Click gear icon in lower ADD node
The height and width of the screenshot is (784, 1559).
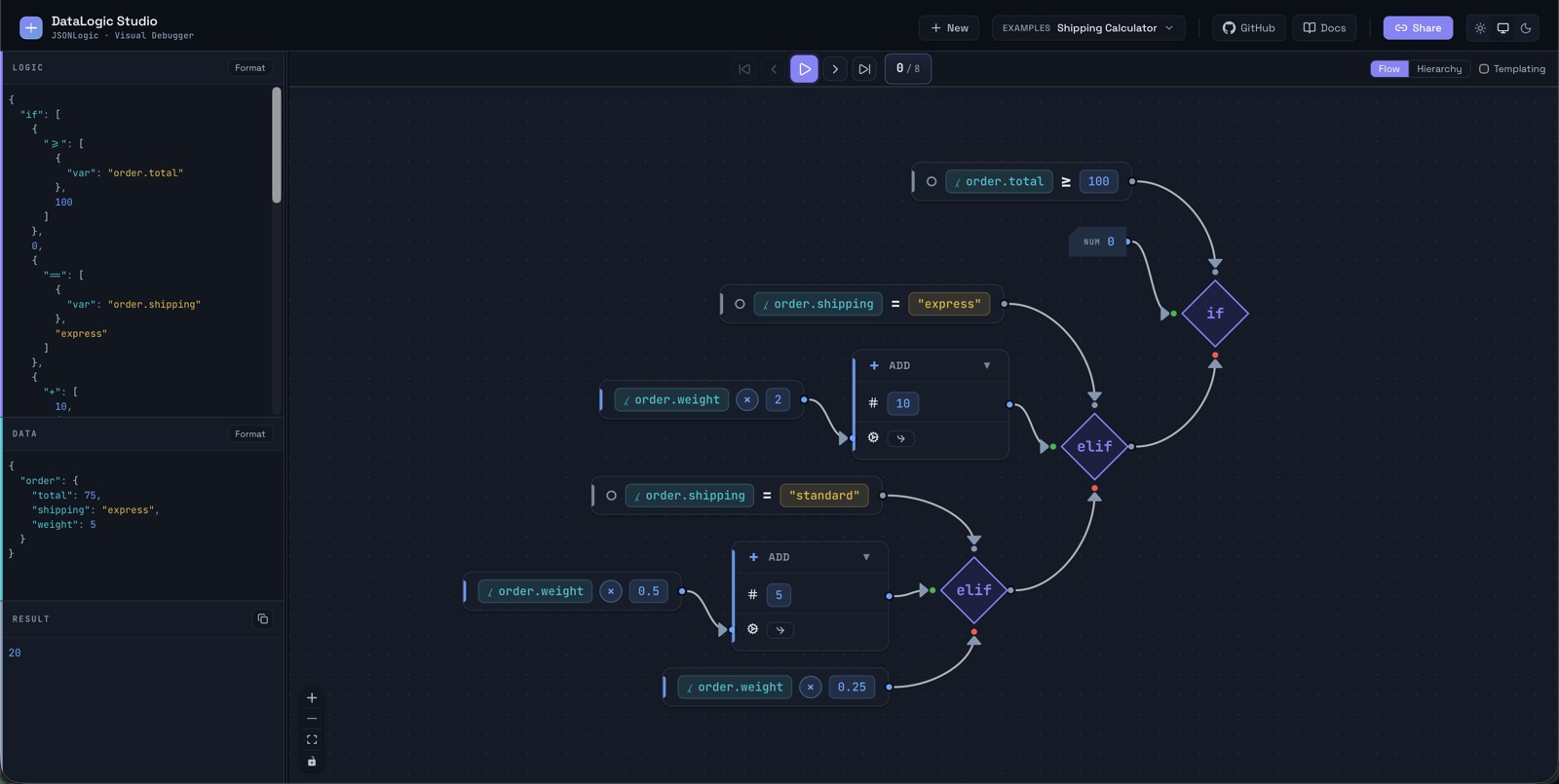(752, 629)
